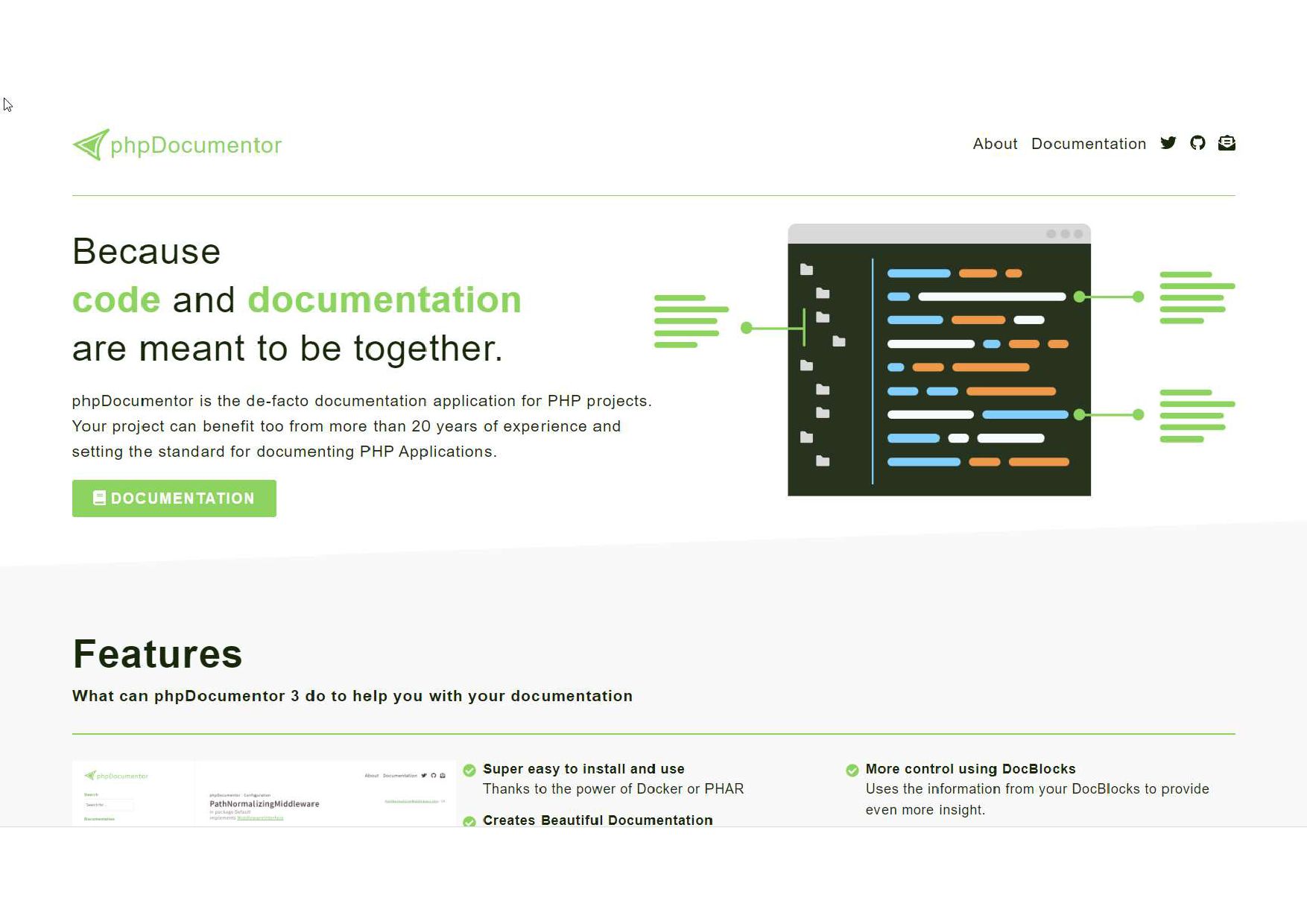Click the mail envelope icon
The height and width of the screenshot is (924, 1307).
coord(1227,143)
